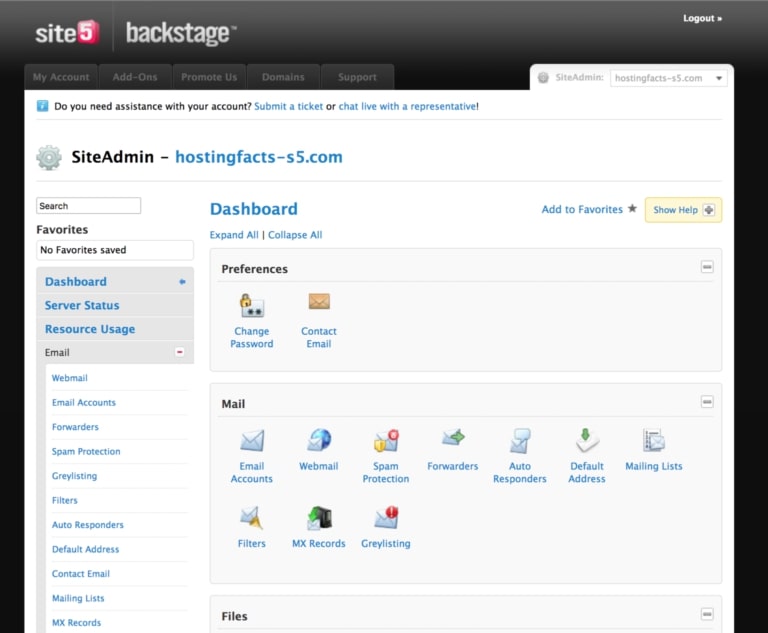Open MX Records in sidebar list
The width and height of the screenshot is (768, 633).
click(76, 623)
